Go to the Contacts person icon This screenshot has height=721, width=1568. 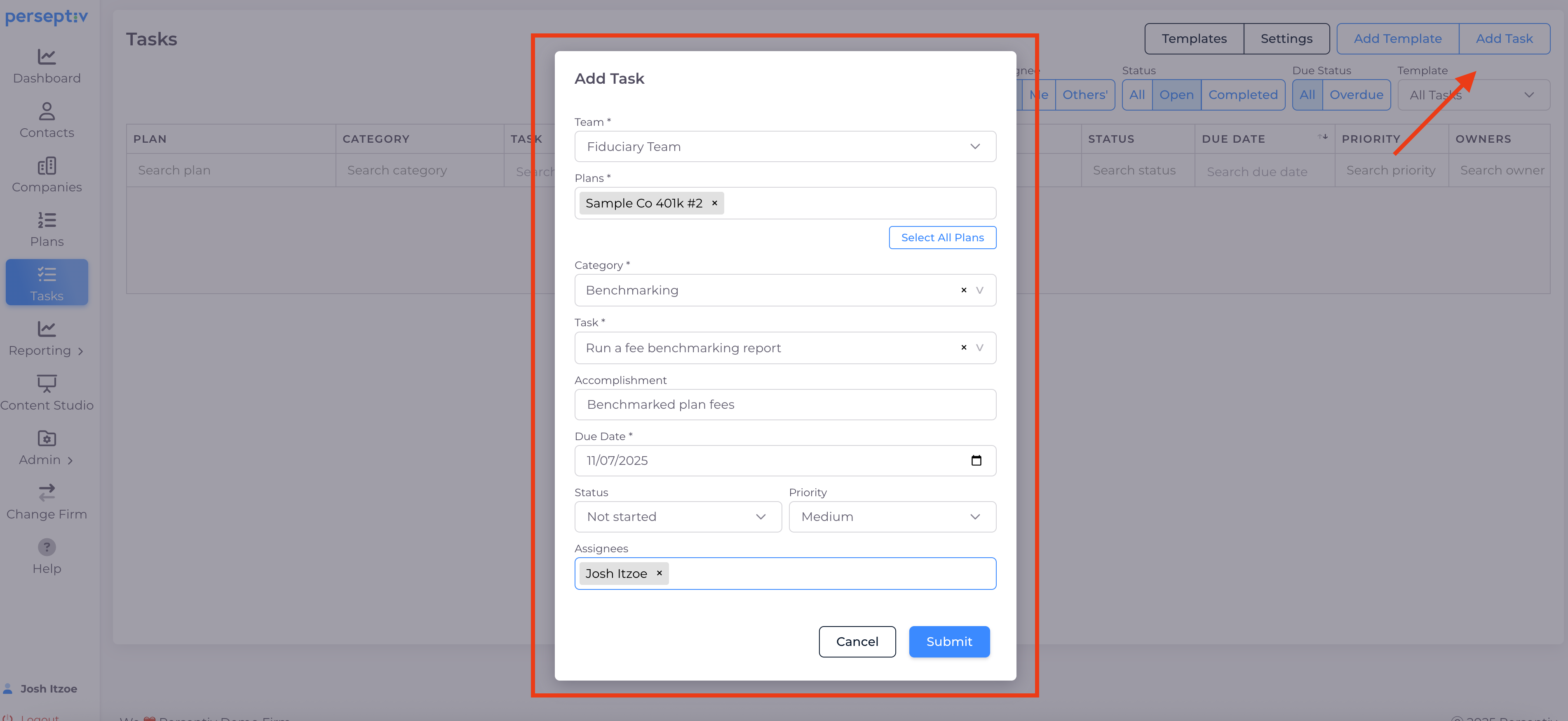[46, 111]
